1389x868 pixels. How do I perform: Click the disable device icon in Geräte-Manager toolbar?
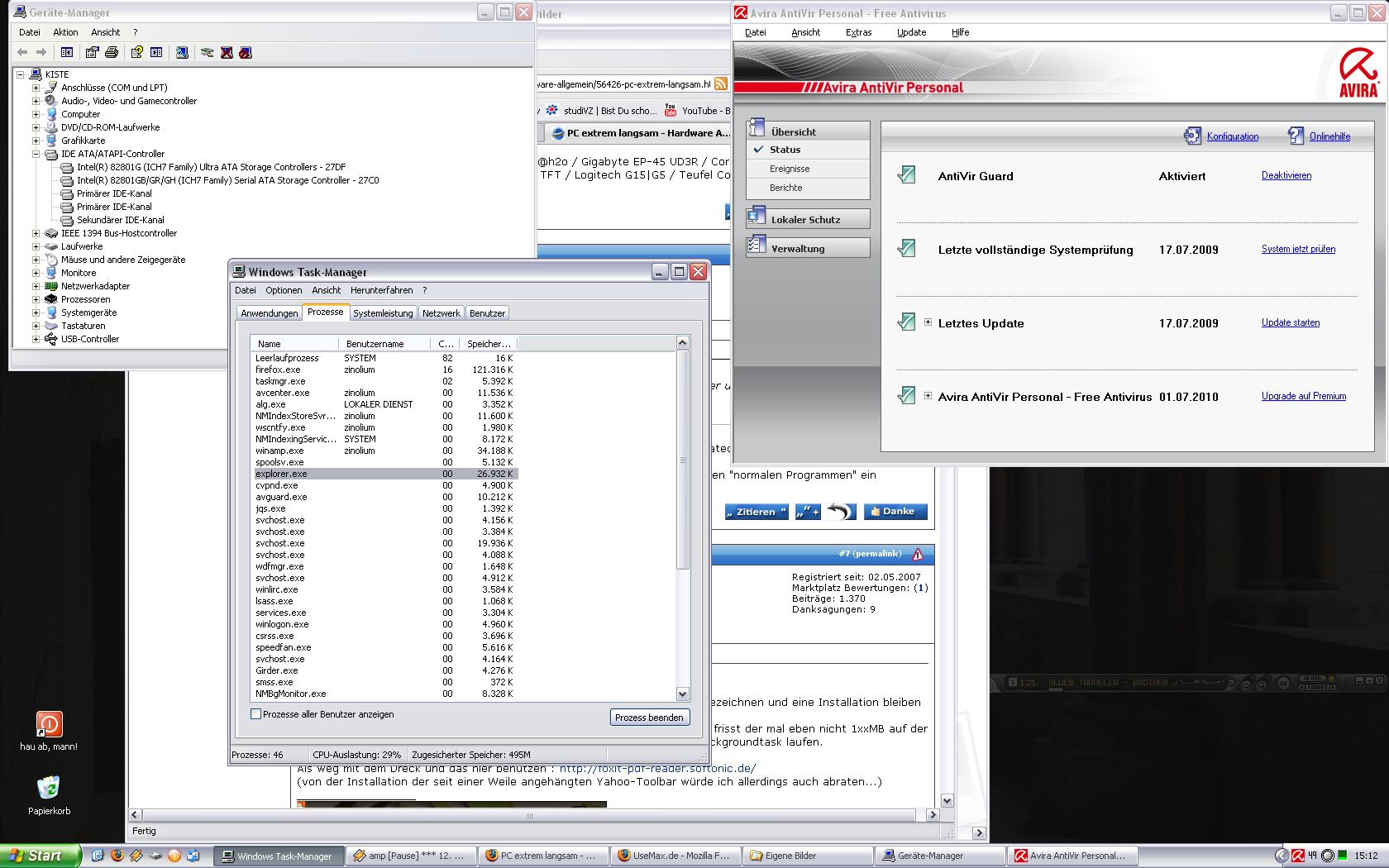(246, 52)
